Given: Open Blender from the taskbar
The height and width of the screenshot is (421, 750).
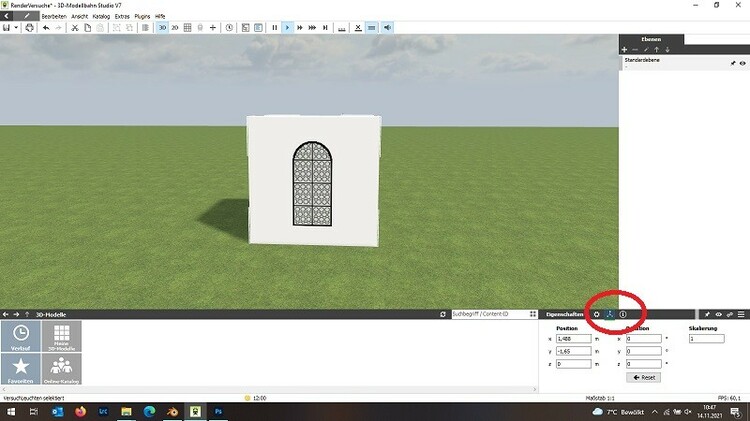Looking at the screenshot, I should (x=172, y=411).
